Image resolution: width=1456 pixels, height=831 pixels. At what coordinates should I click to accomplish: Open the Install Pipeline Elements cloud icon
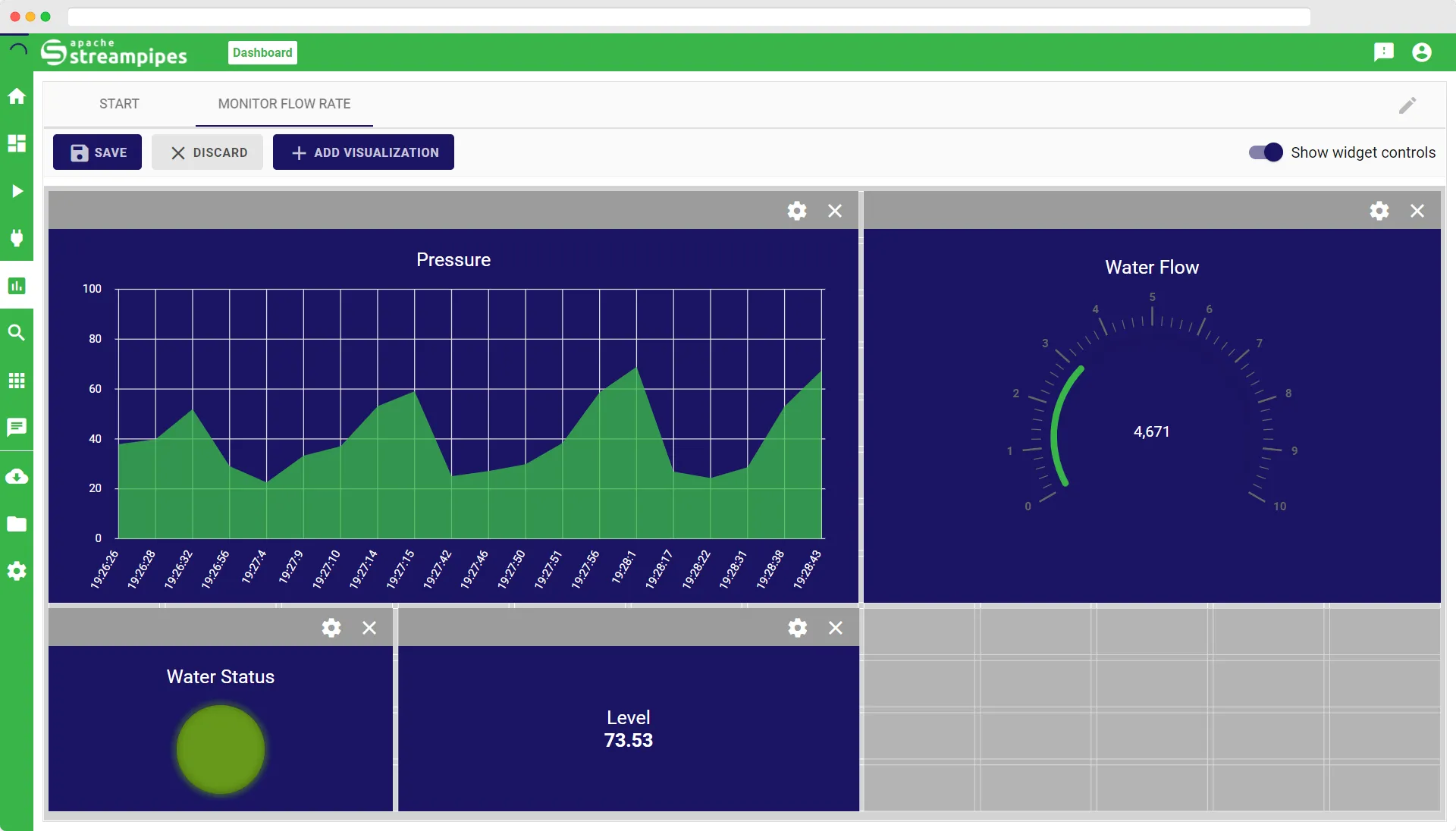click(x=17, y=477)
